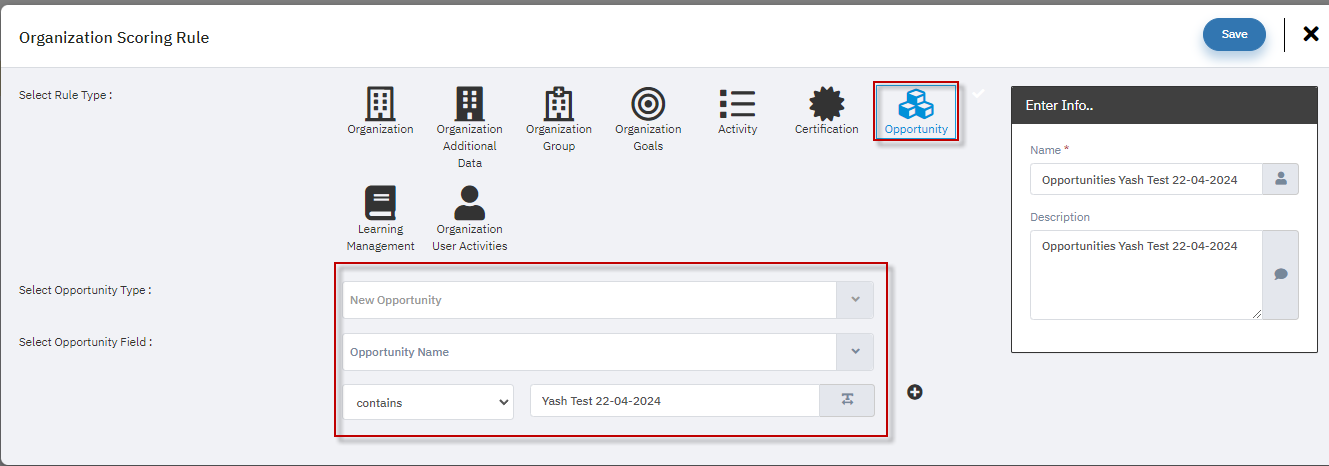Click the plus icon to add condition
This screenshot has height=466, width=1329.
click(x=915, y=392)
